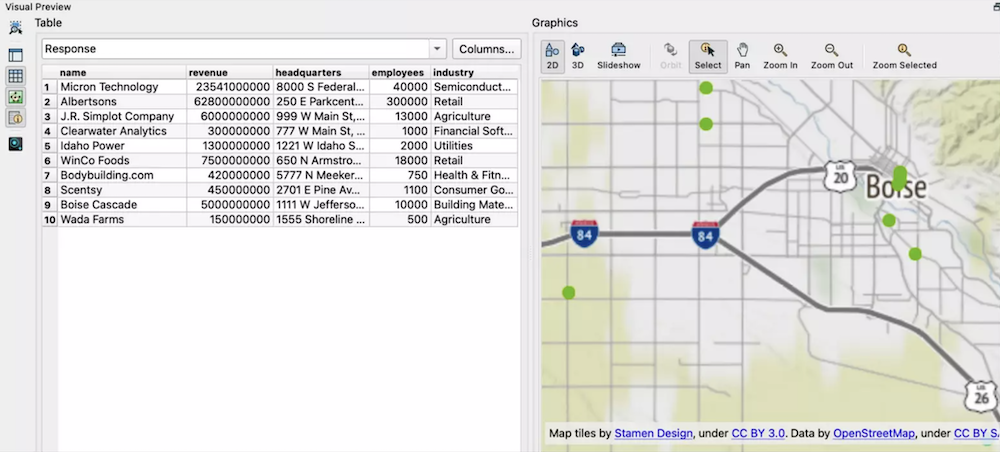Zoom to selected features
The image size is (1000, 452).
tap(904, 55)
